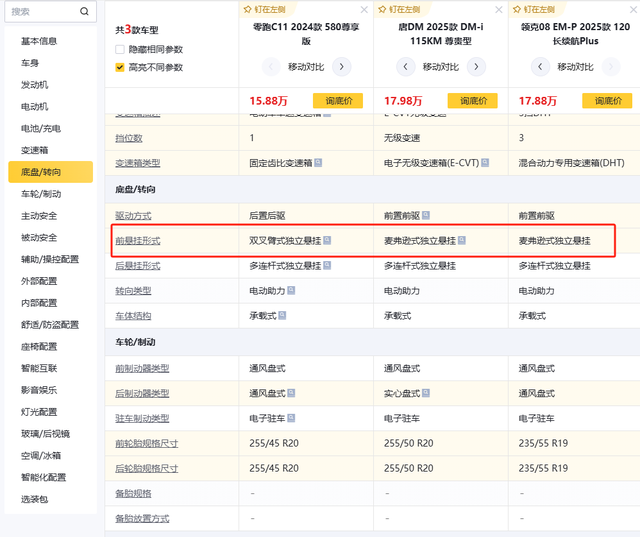Focus the 搜索 search input field

click(50, 11)
